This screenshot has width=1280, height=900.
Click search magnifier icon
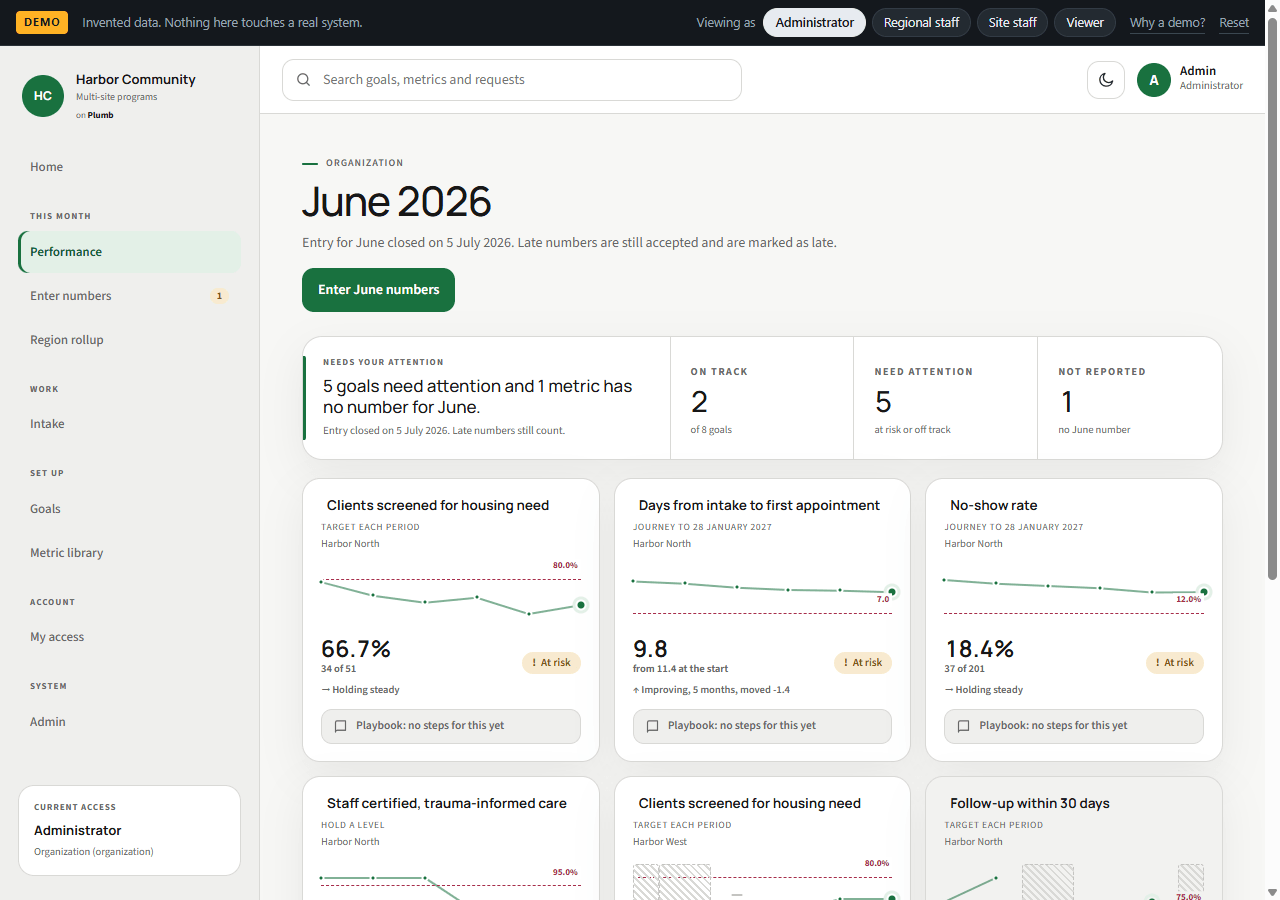pyautogui.click(x=303, y=80)
